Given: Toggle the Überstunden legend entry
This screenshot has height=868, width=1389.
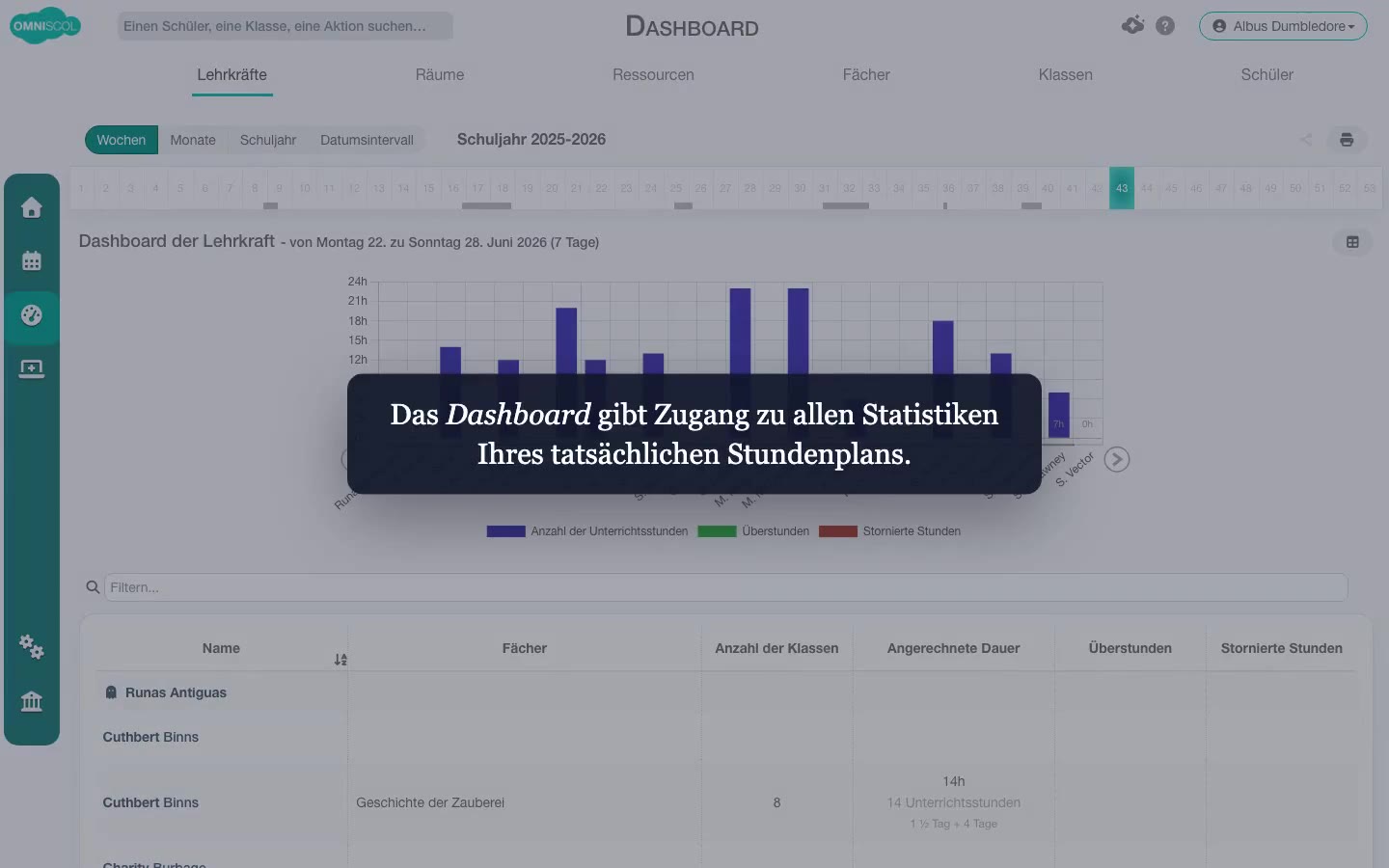Looking at the screenshot, I should pyautogui.click(x=753, y=531).
